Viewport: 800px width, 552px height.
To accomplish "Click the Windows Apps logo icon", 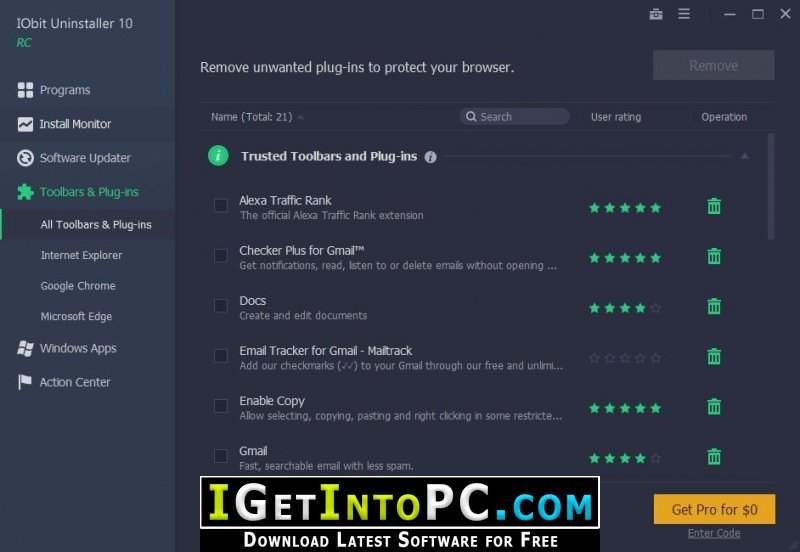I will coord(25,348).
